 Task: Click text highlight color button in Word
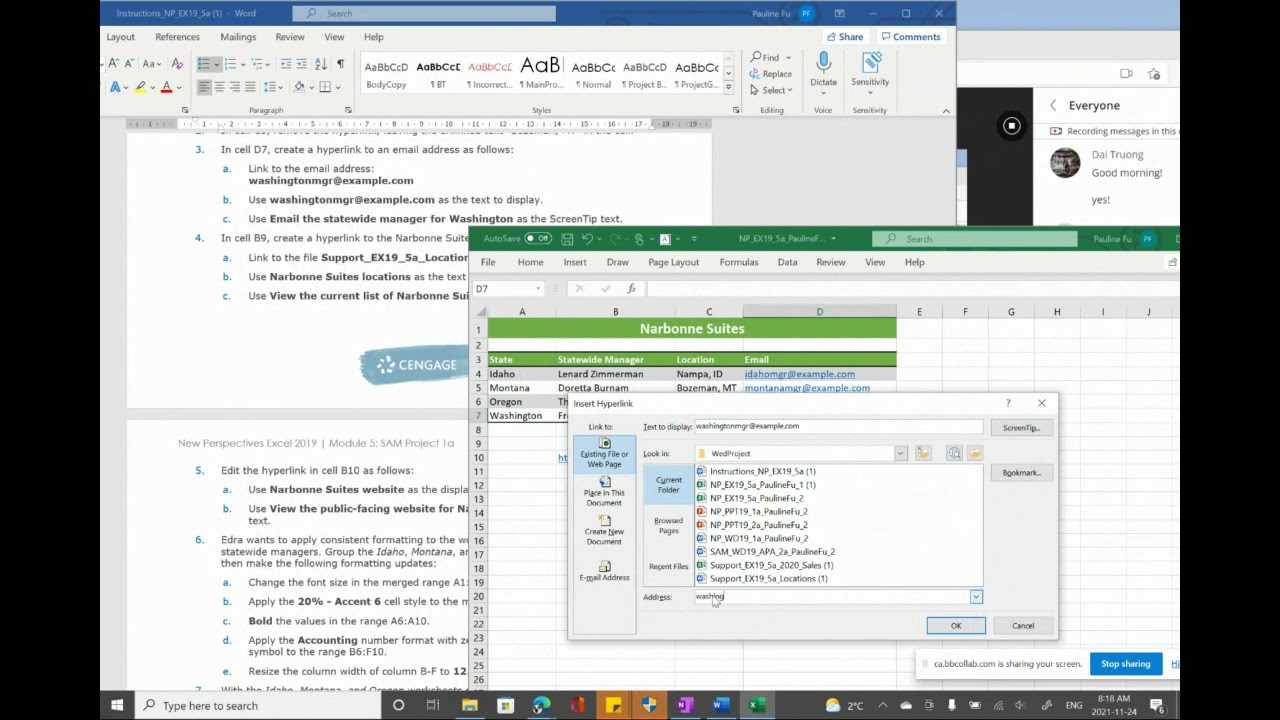[x=140, y=87]
